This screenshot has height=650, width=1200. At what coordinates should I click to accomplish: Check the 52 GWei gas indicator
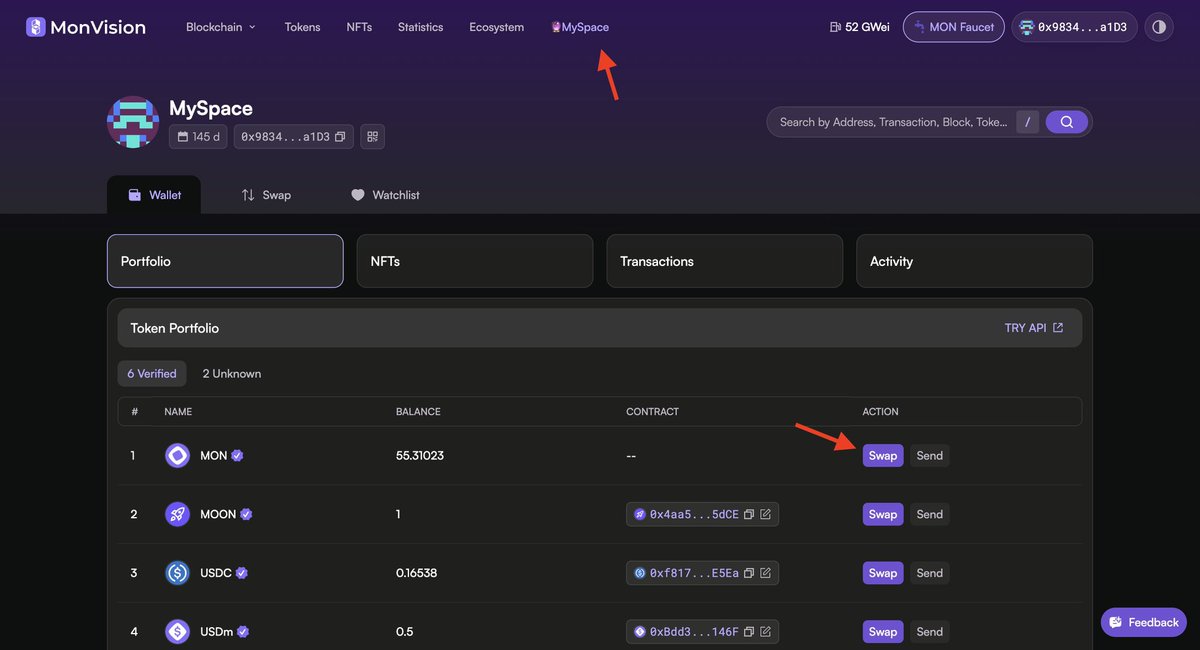(x=859, y=27)
